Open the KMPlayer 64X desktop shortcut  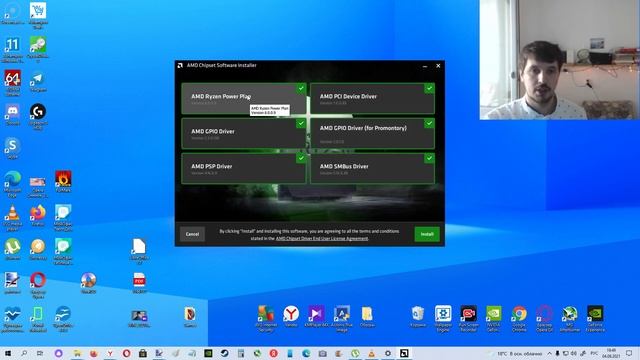click(316, 316)
